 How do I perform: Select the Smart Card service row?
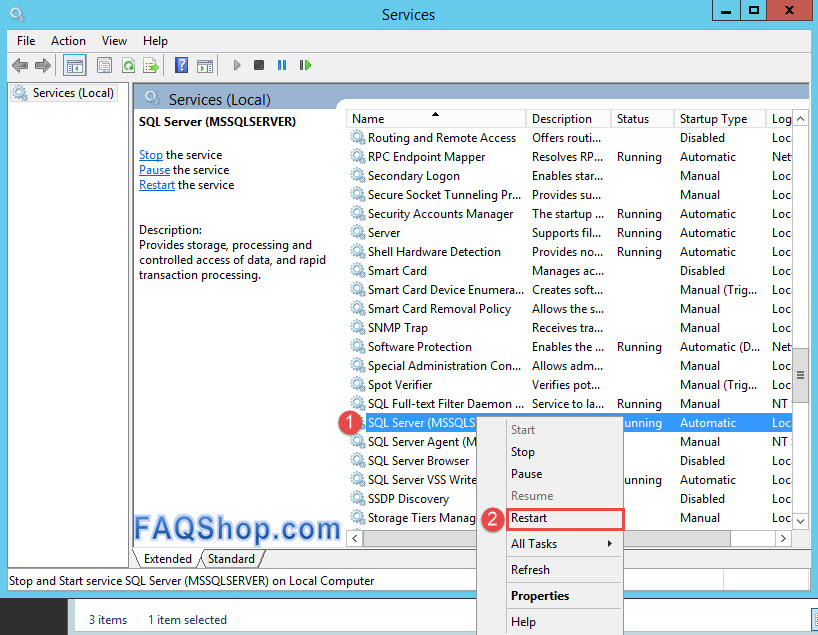[x=397, y=271]
